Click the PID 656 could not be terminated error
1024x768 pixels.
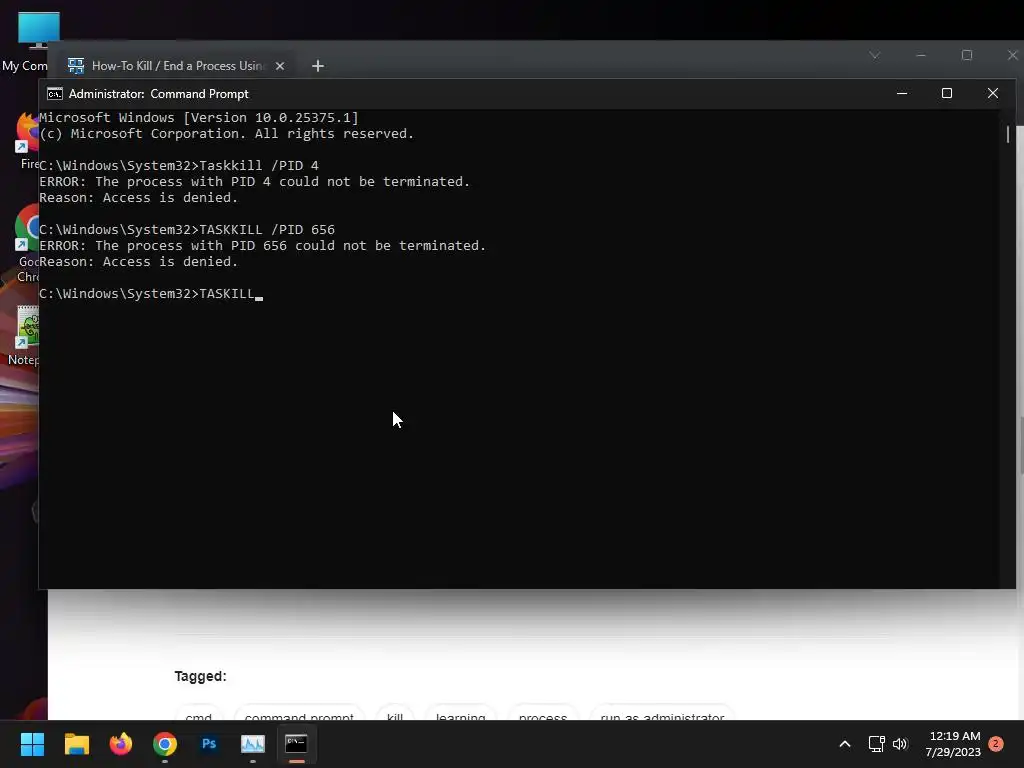tap(263, 246)
